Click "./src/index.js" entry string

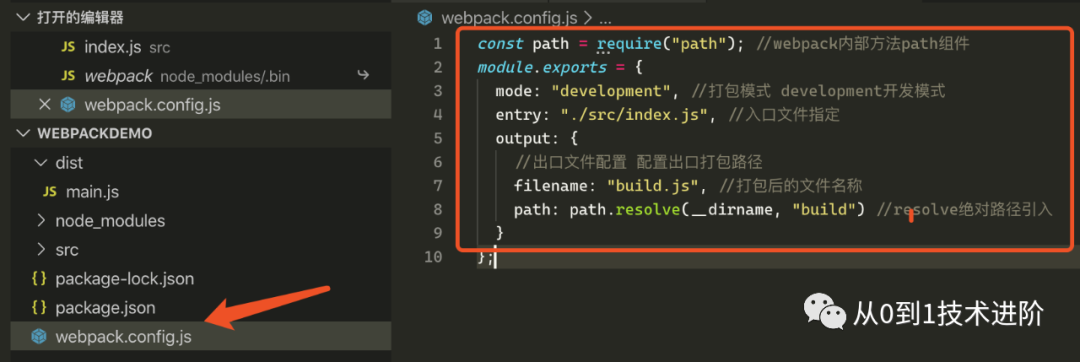(634, 115)
